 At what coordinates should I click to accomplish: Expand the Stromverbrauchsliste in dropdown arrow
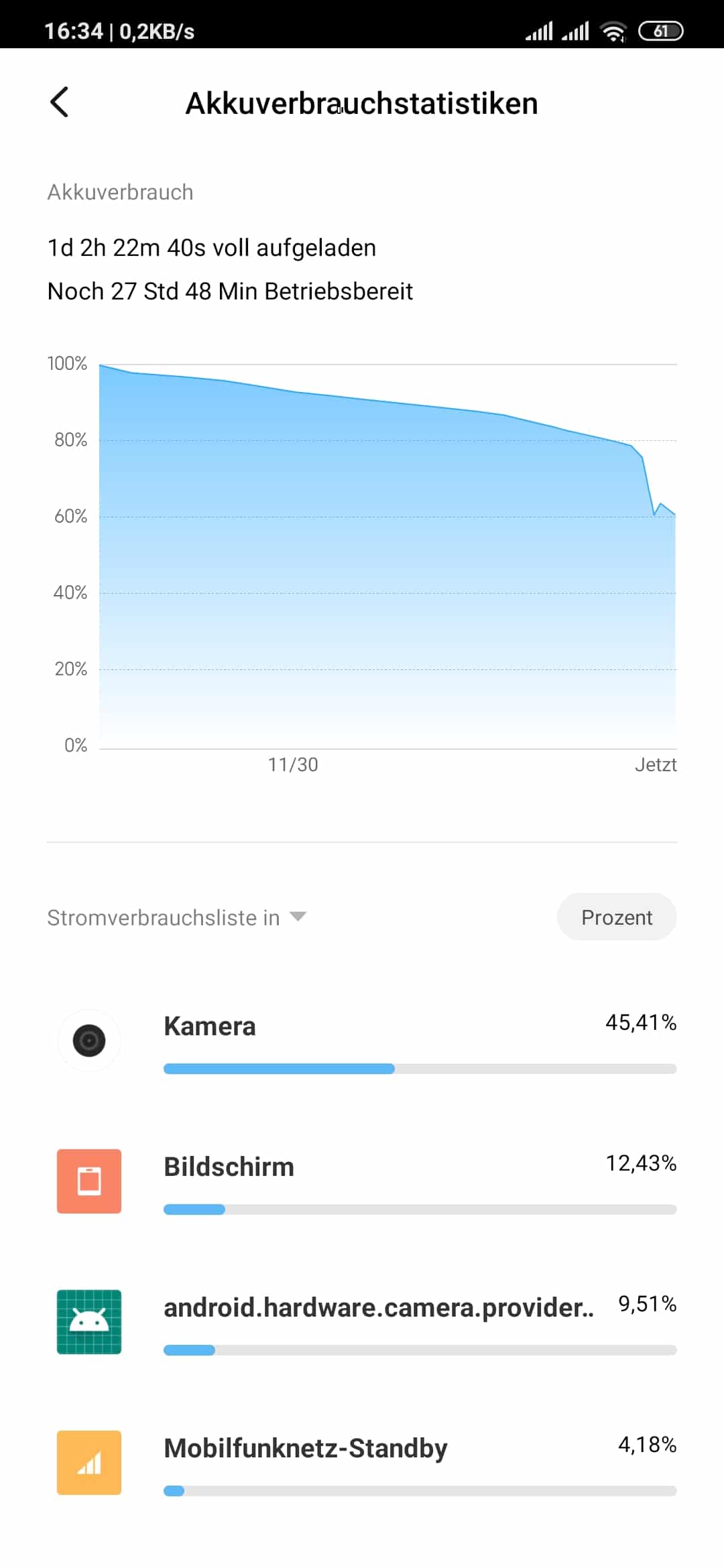pyautogui.click(x=298, y=917)
